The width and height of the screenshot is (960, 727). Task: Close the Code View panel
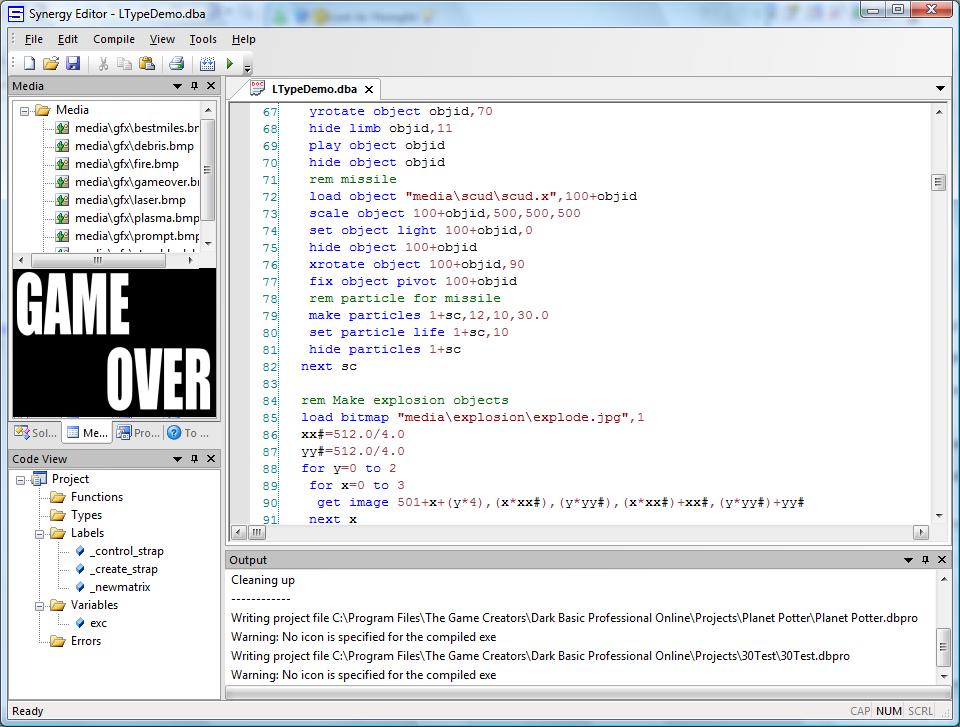point(211,459)
